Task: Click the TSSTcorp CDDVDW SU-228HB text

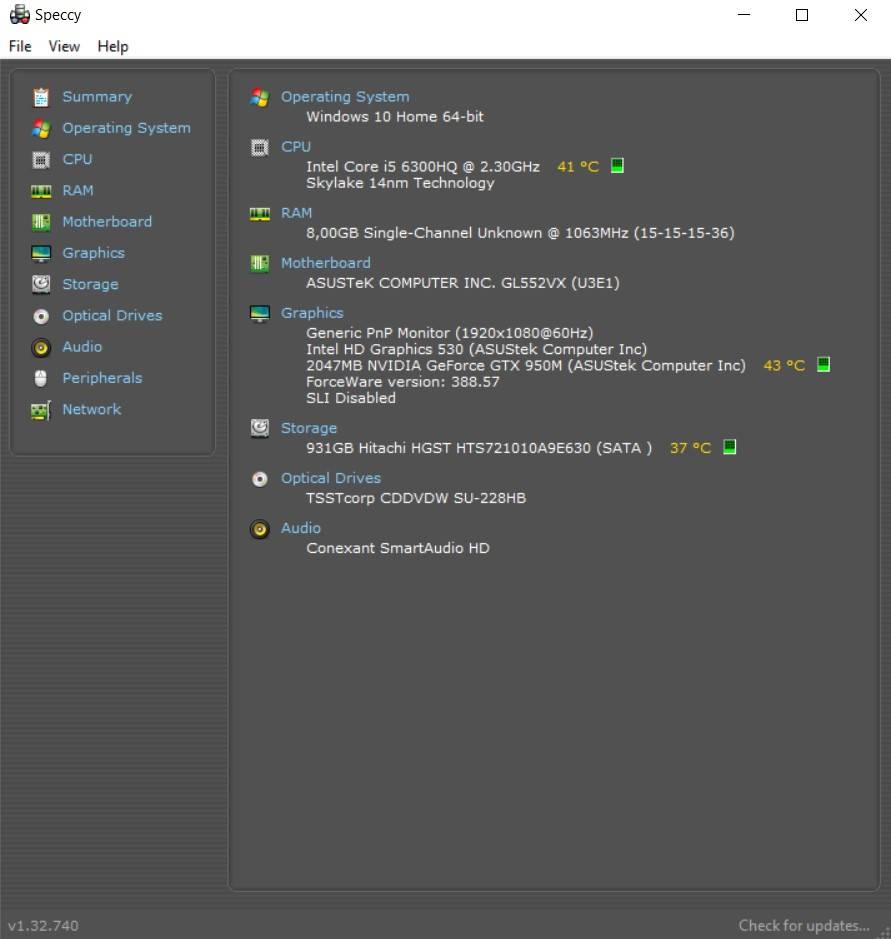Action: [x=416, y=498]
